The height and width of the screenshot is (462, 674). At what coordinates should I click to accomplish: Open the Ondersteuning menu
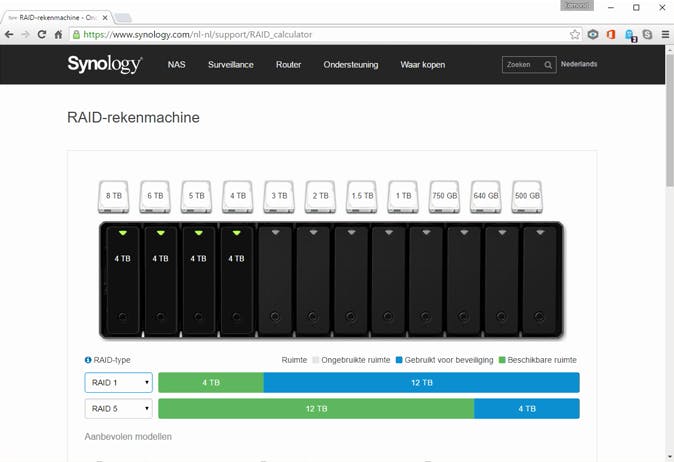tap(351, 64)
